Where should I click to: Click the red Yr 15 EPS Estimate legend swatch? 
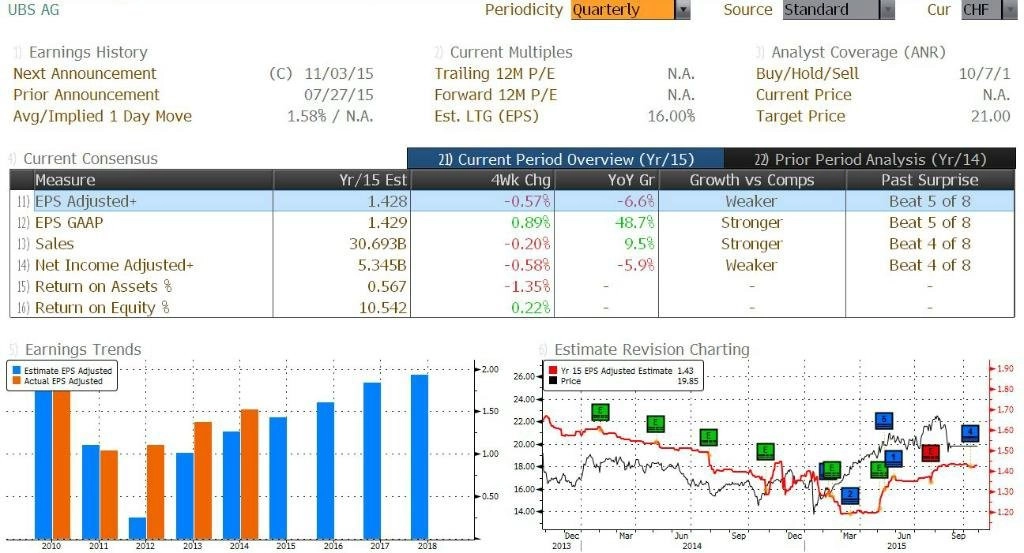(x=552, y=370)
